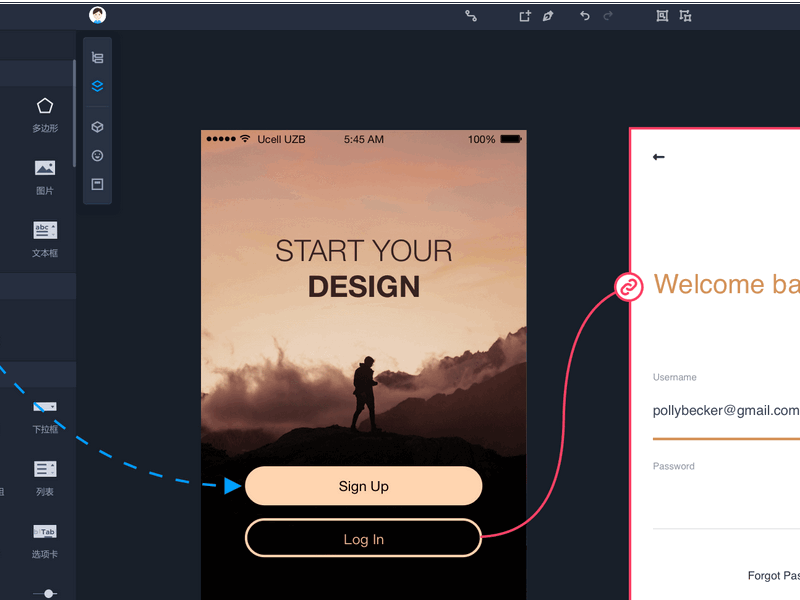Viewport: 800px width, 600px height.
Task: Click the Log In button
Action: [x=363, y=538]
